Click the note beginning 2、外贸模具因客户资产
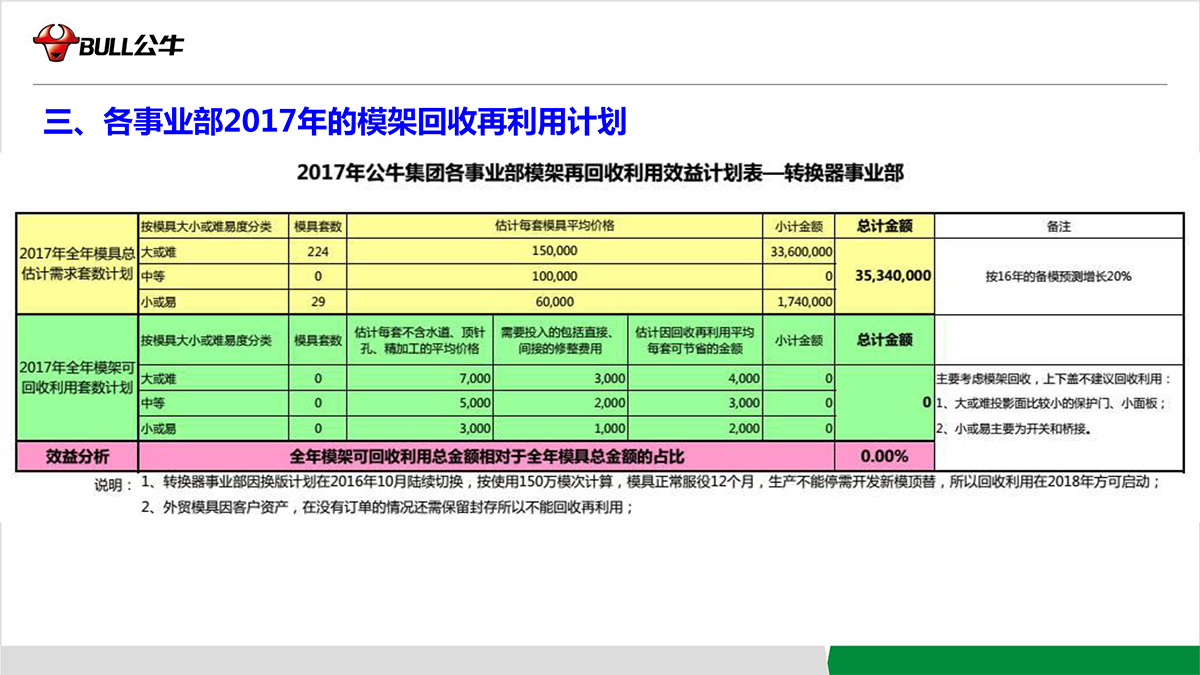Viewport: 1200px width, 675px height. pos(388,507)
